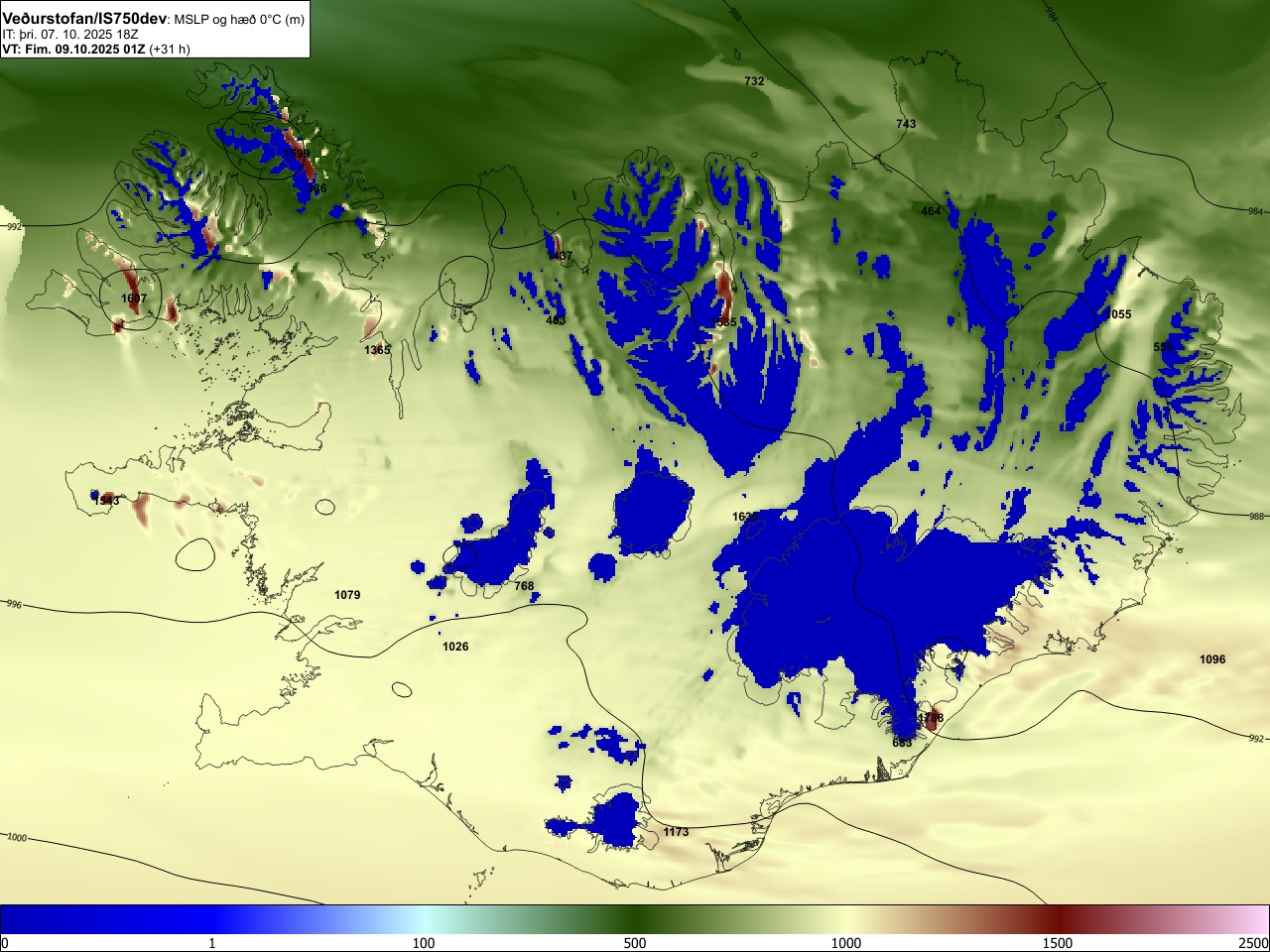The height and width of the screenshot is (952, 1270).
Task: Click the 483 height label
Action: pos(556,320)
